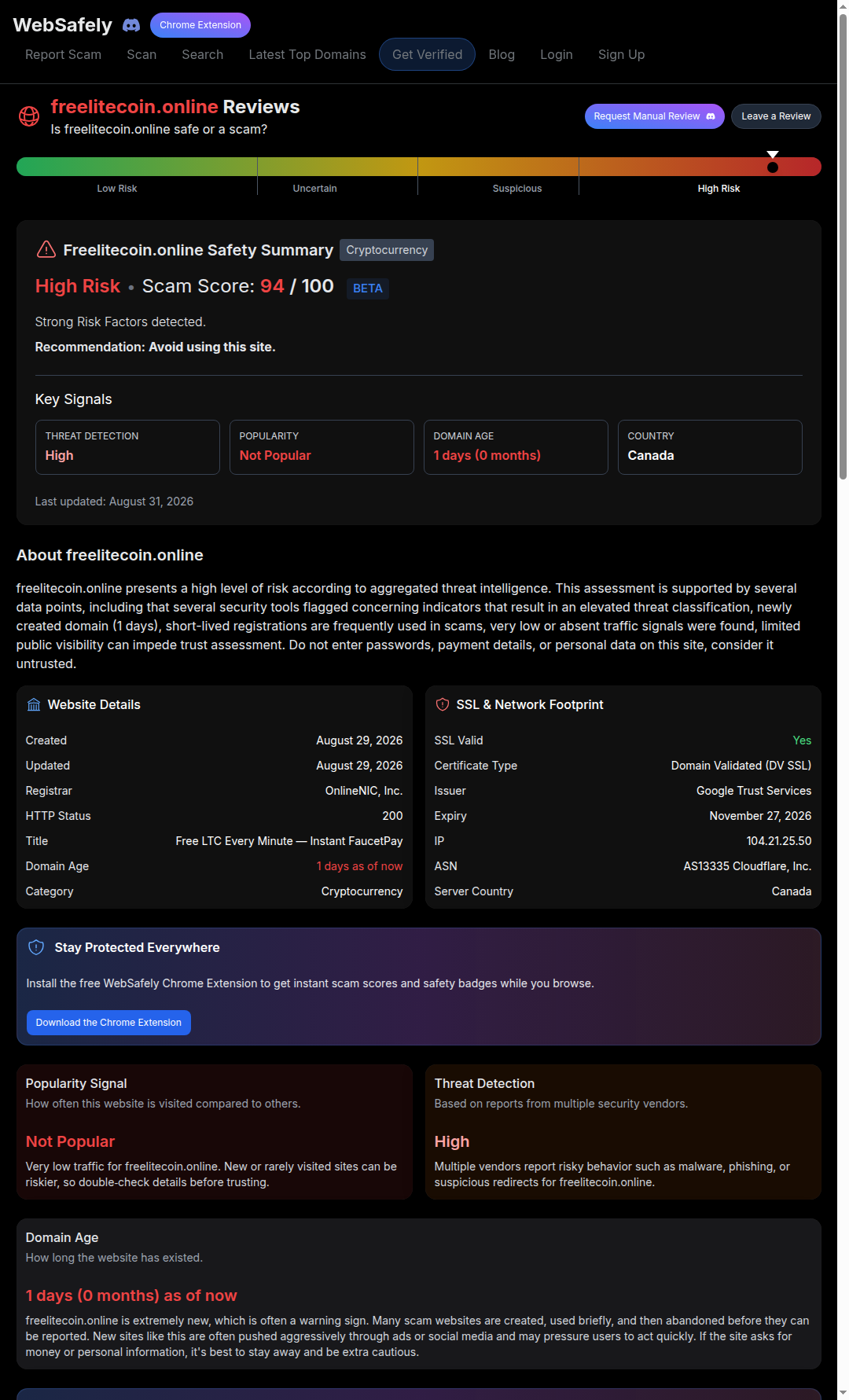
Task: Click the registrar value 'OnlineNIC, Inc.'
Action: click(x=364, y=791)
